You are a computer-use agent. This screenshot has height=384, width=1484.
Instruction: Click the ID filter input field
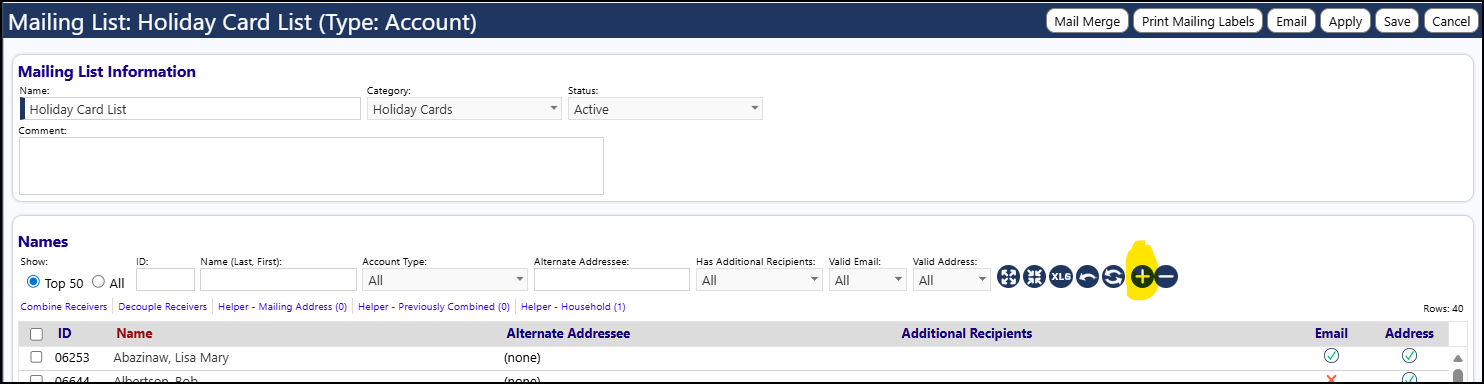point(165,280)
